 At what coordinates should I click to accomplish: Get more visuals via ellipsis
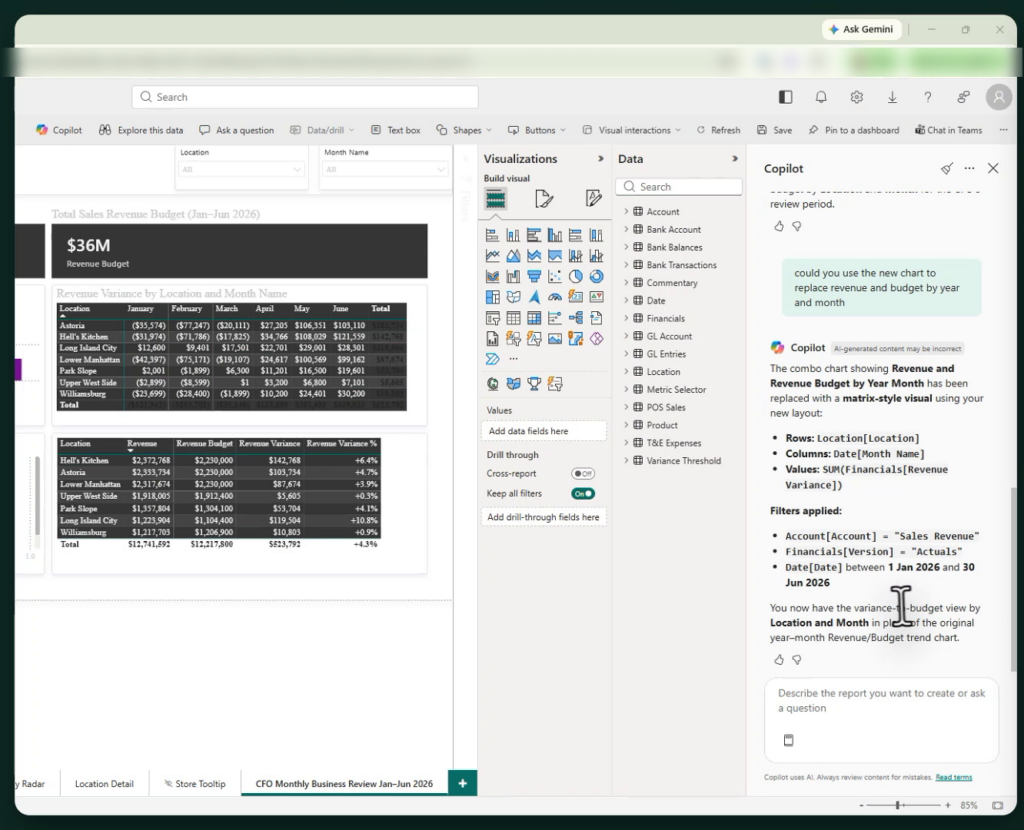(513, 359)
